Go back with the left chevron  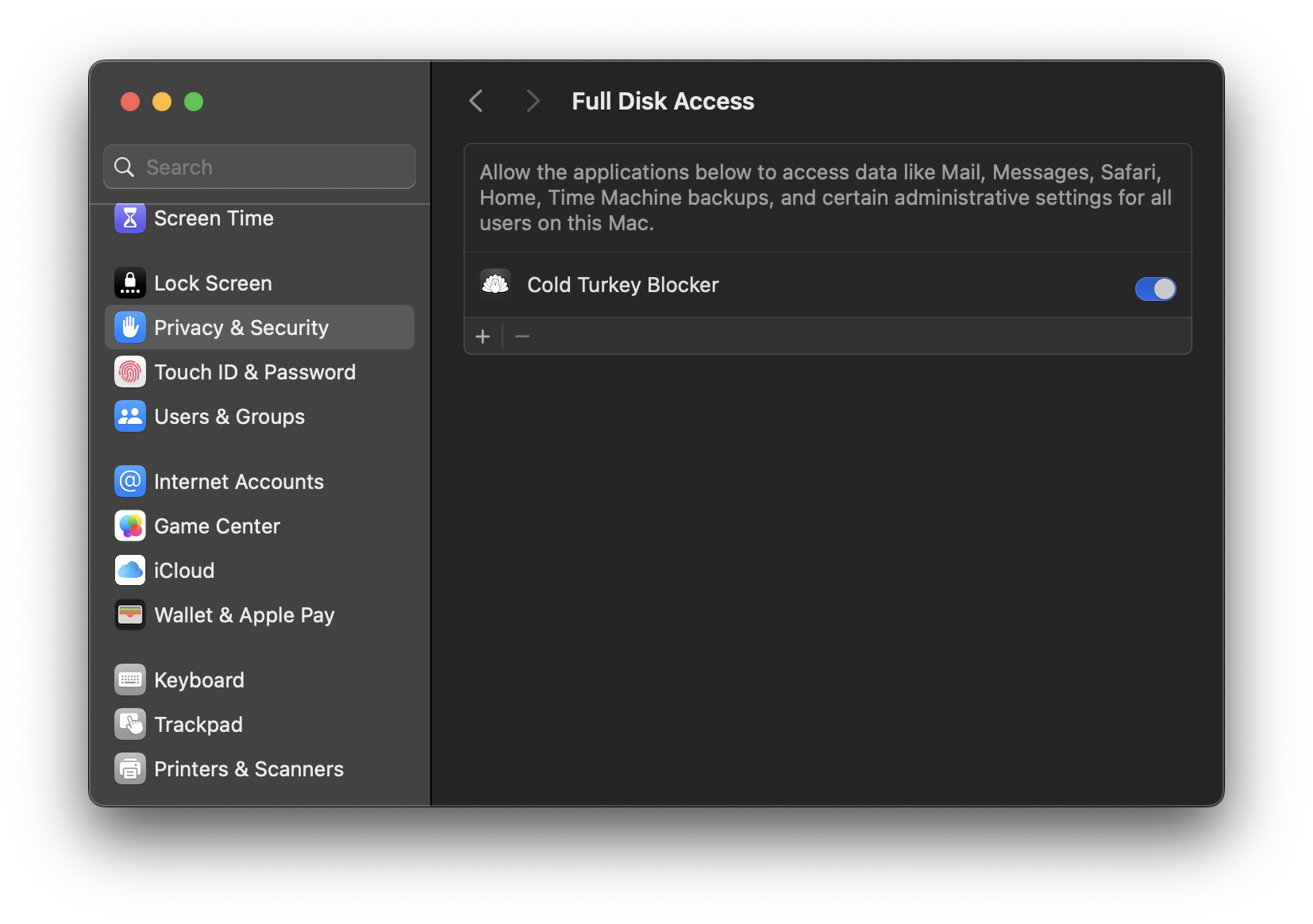click(476, 101)
